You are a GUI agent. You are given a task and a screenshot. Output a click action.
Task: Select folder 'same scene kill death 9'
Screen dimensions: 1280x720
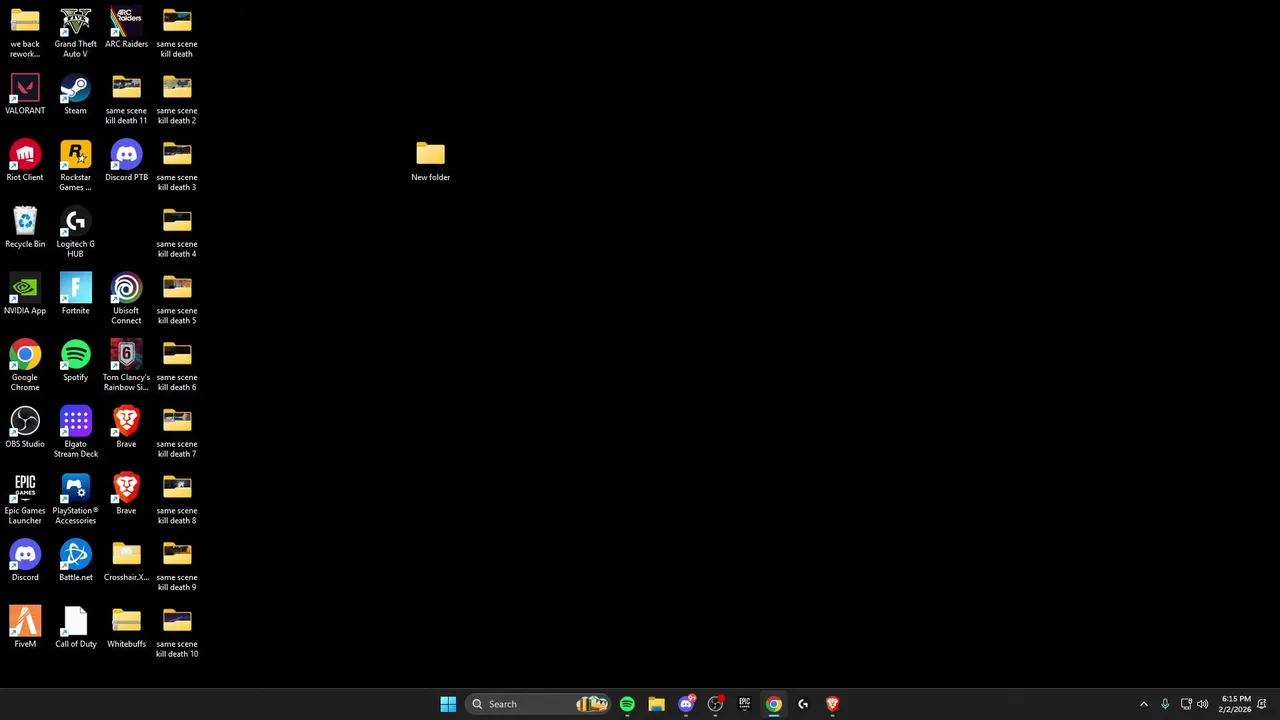point(177,566)
